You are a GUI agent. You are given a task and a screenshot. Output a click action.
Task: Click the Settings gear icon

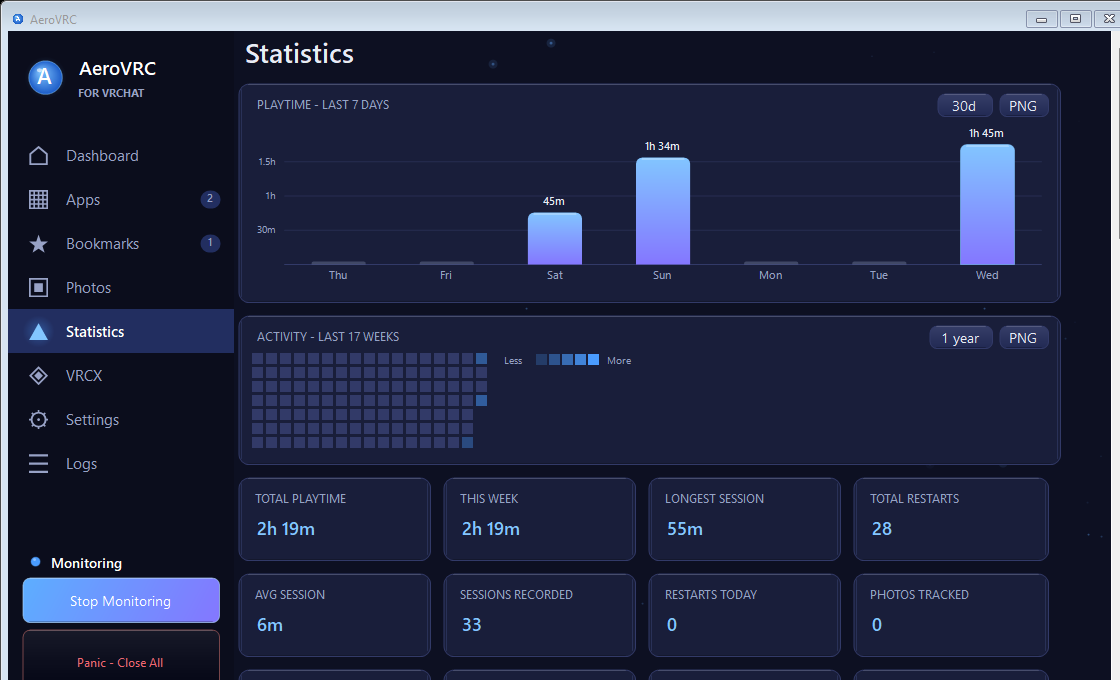pos(39,420)
